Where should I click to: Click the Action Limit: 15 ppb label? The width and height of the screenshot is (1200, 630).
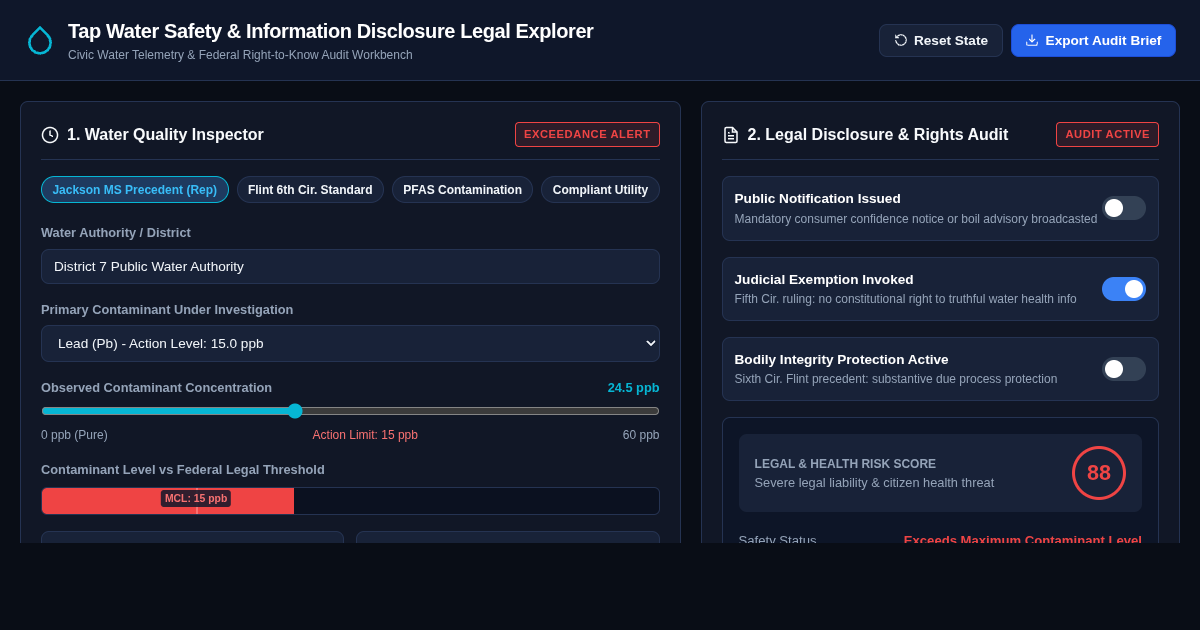[365, 435]
